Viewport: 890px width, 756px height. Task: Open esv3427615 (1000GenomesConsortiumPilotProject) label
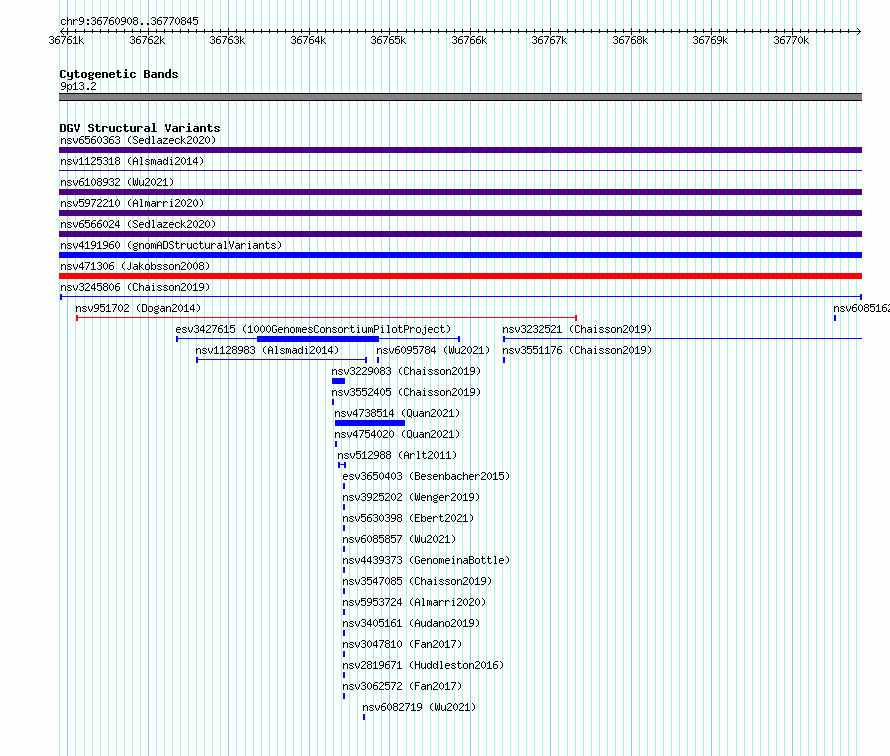click(x=313, y=329)
